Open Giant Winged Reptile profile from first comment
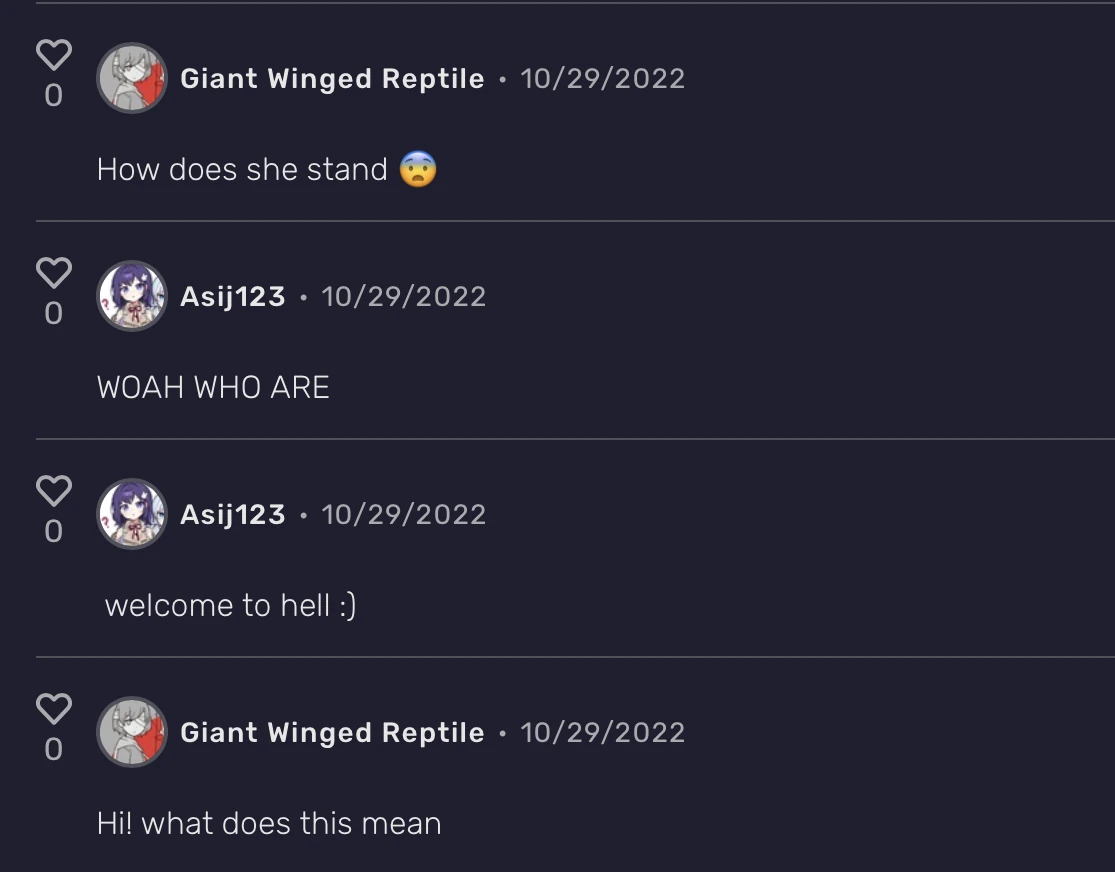 tap(332, 79)
